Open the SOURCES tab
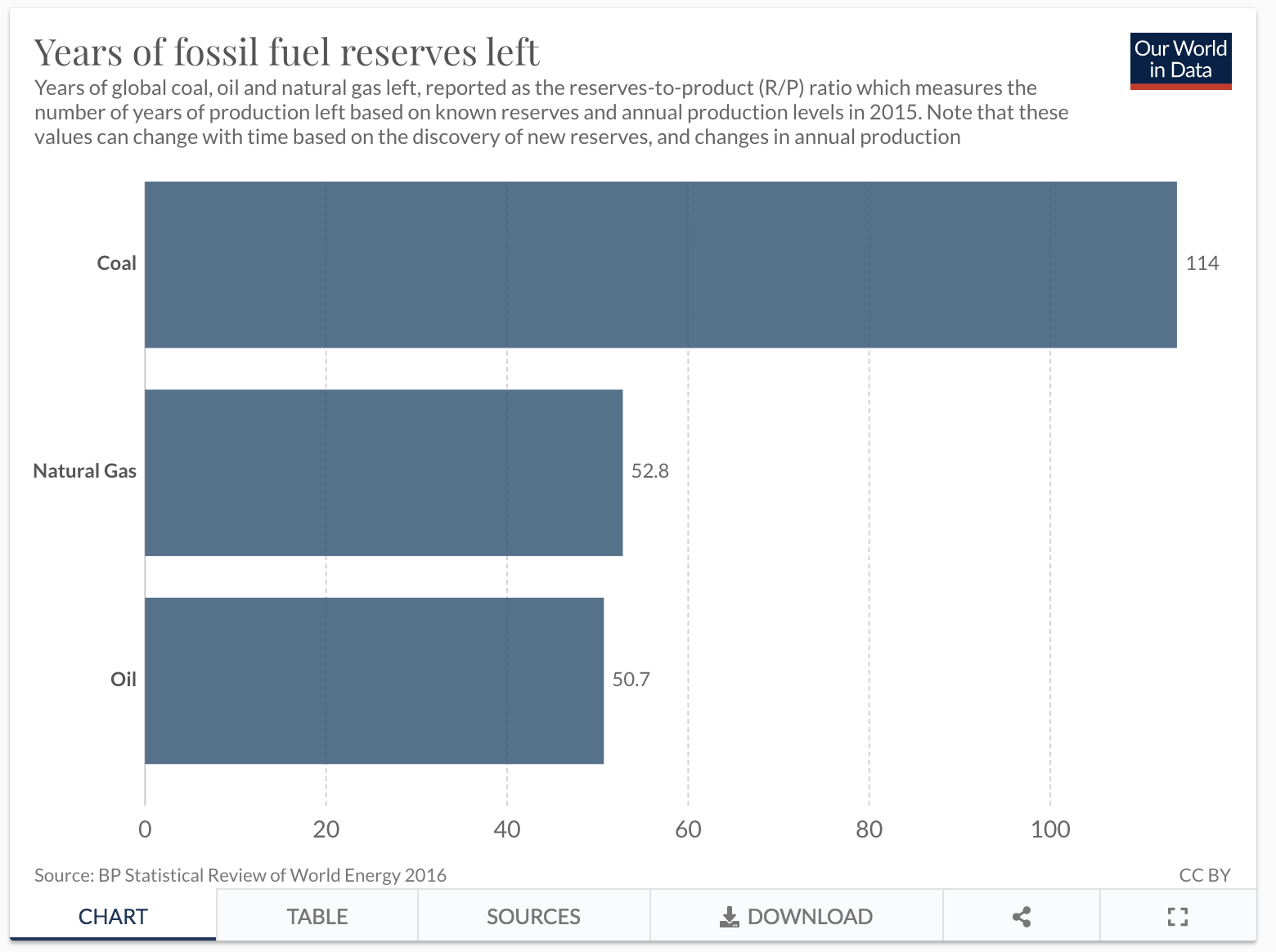The height and width of the screenshot is (952, 1276). coord(533,916)
